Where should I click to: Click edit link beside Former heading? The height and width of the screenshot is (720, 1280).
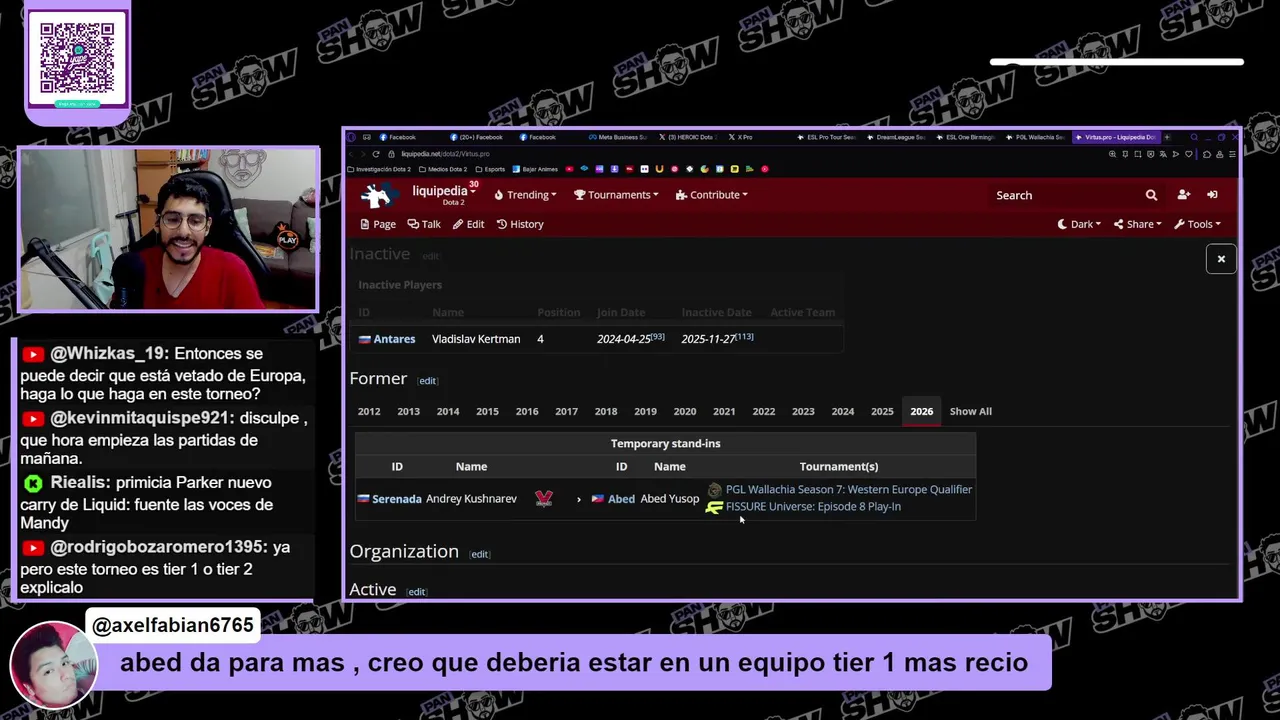tap(427, 381)
